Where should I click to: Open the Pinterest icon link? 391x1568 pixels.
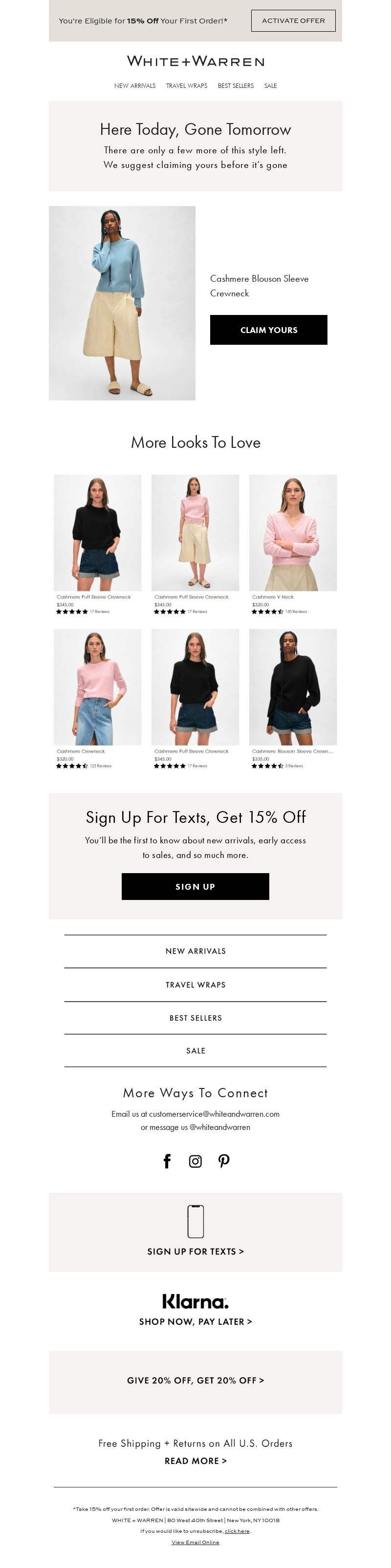(224, 1161)
